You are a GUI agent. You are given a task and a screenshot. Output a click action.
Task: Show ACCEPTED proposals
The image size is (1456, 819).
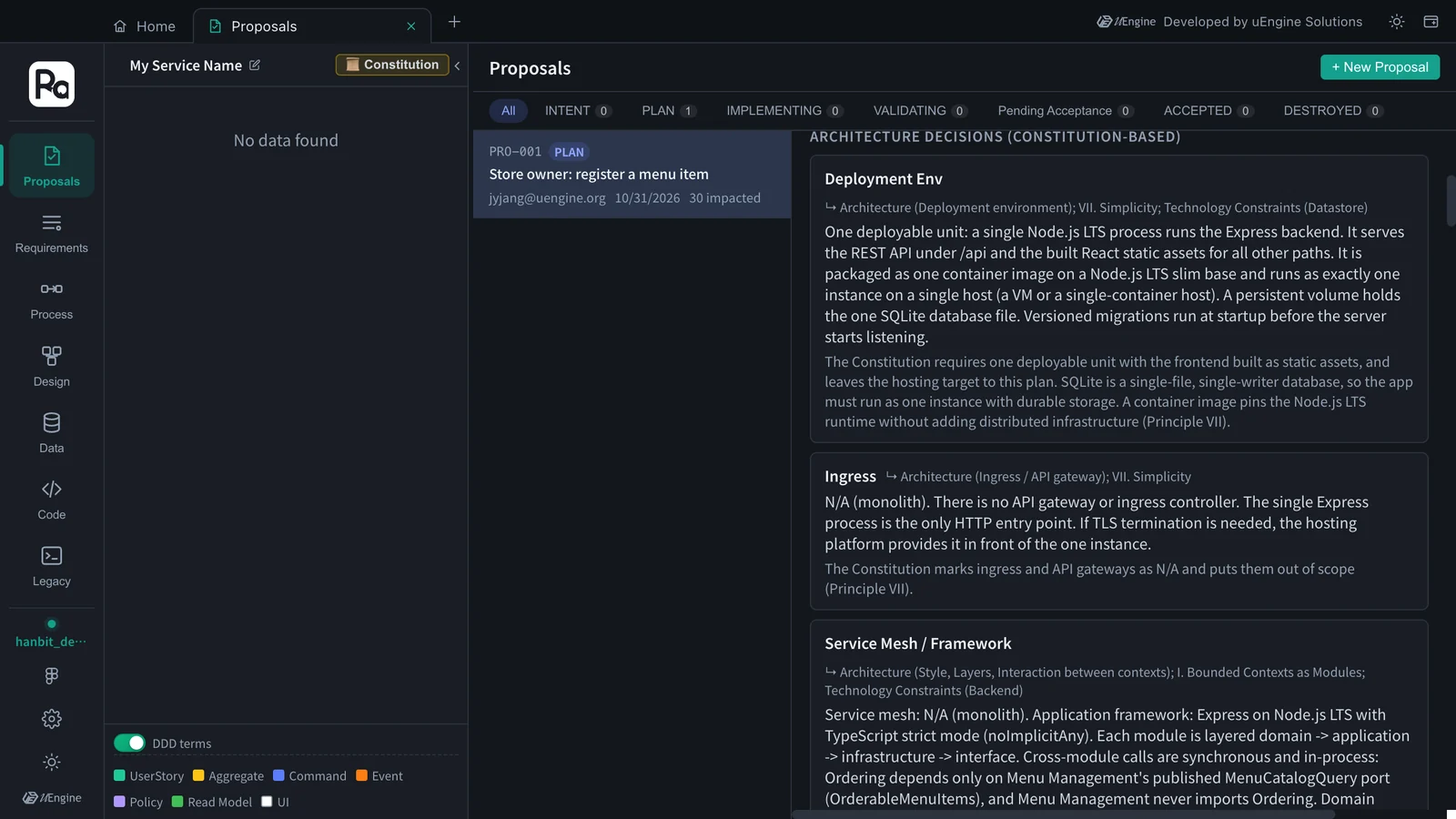[x=1208, y=110]
